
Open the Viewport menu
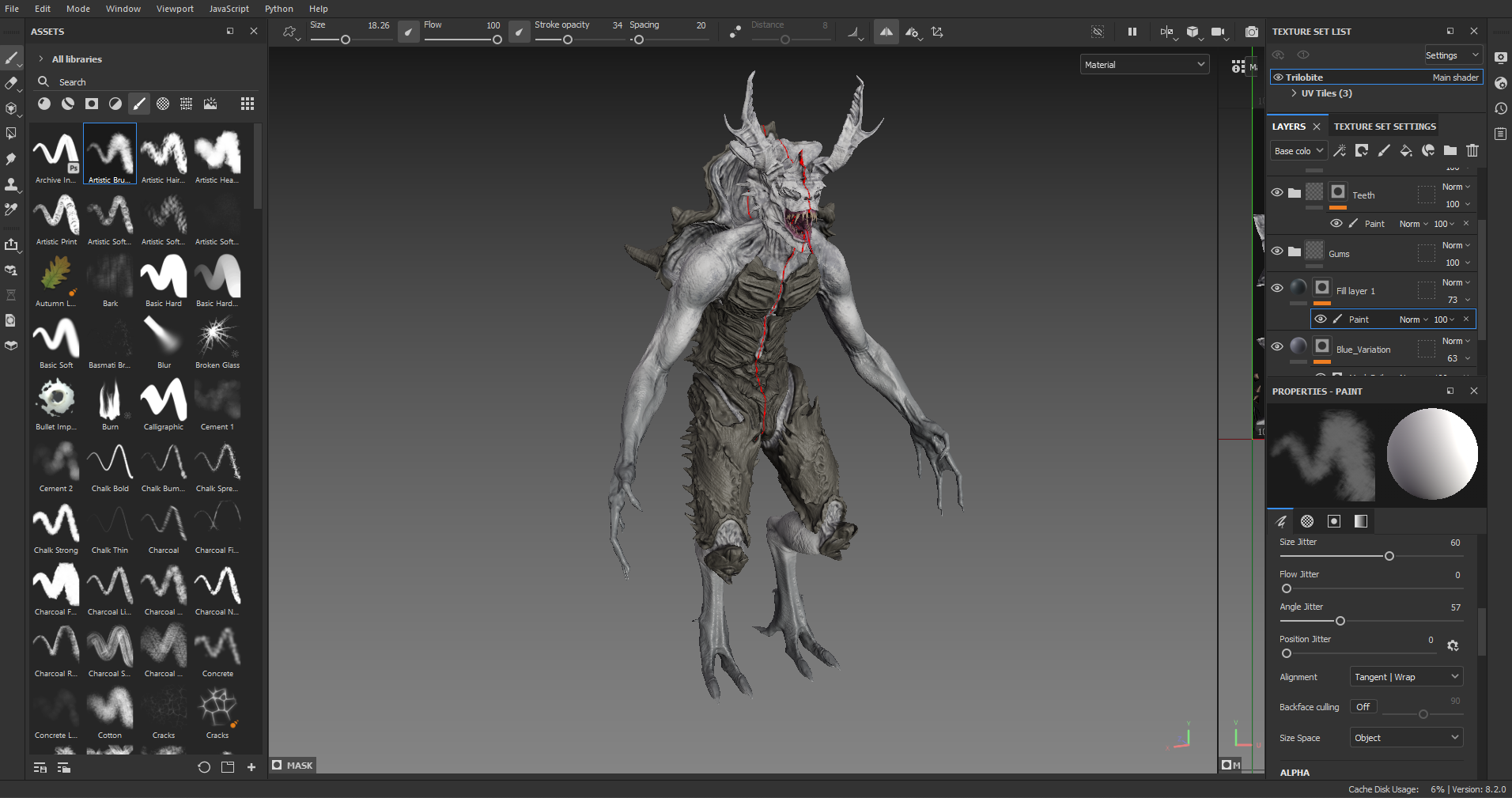pos(175,9)
